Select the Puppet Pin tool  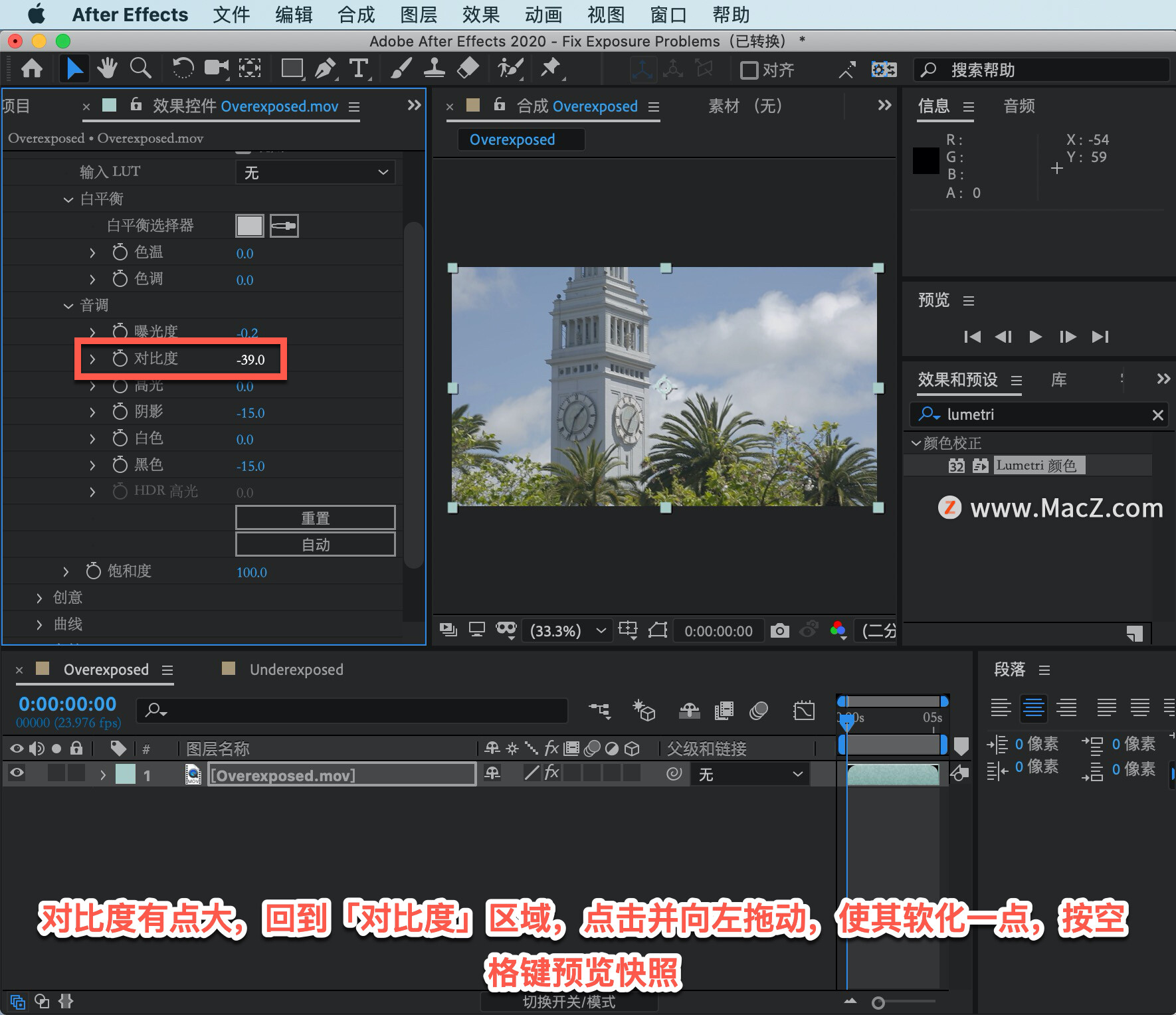(551, 69)
